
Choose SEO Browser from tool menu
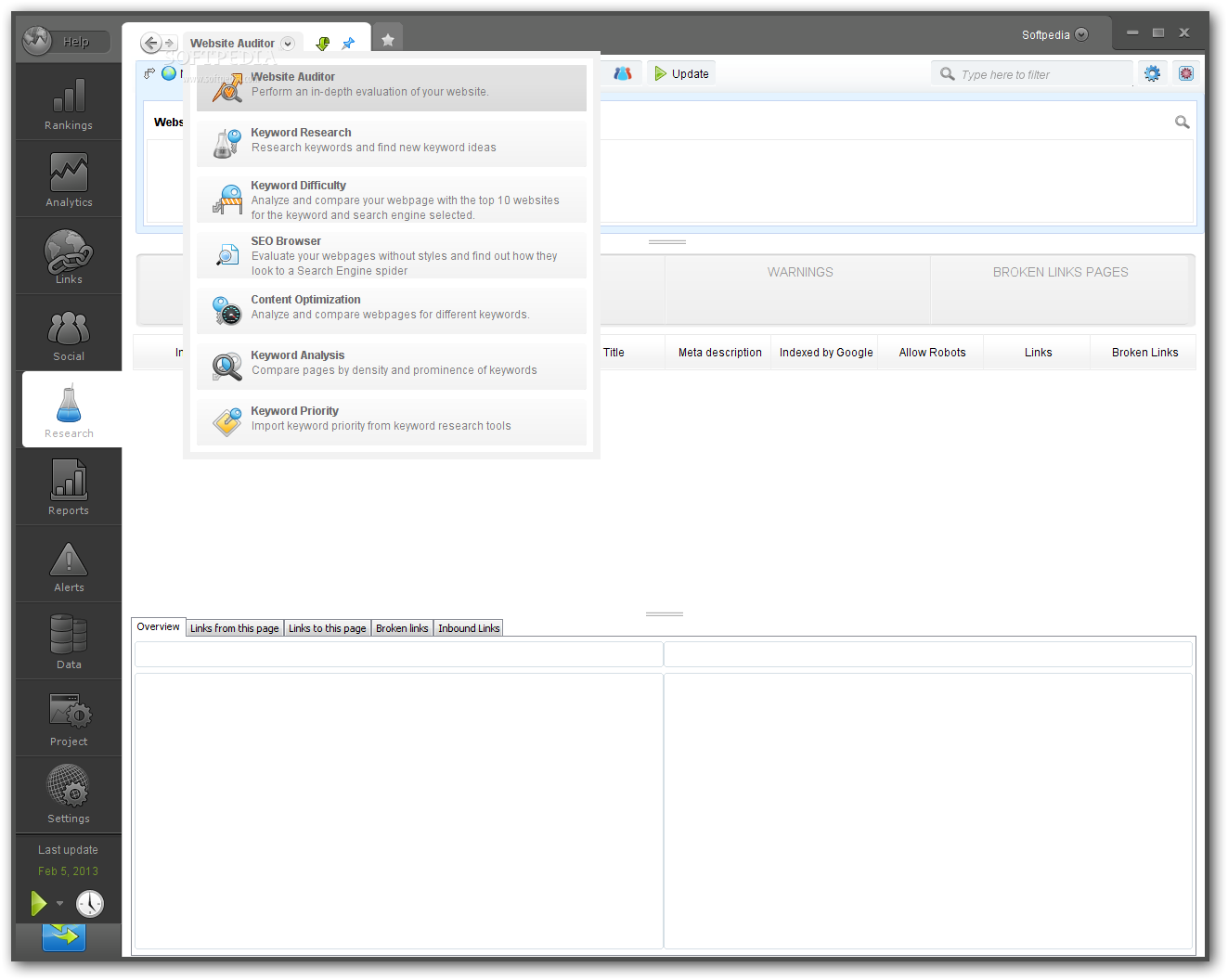[x=392, y=254]
